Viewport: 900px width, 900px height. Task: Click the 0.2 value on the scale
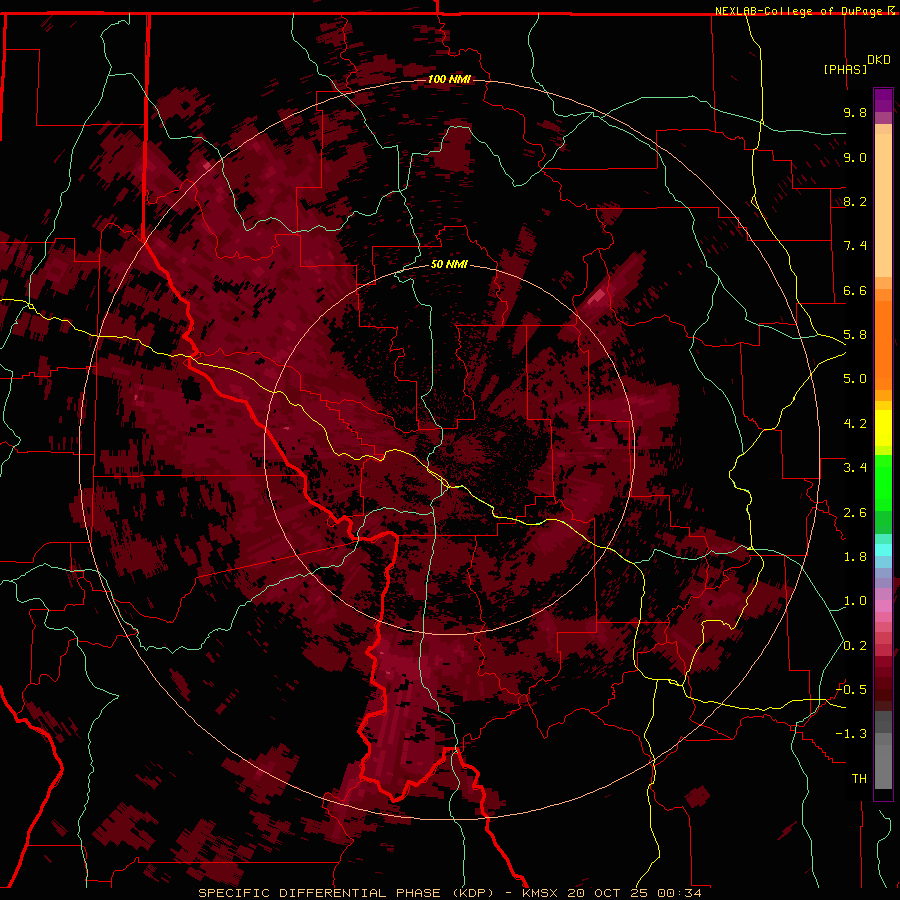pos(855,646)
